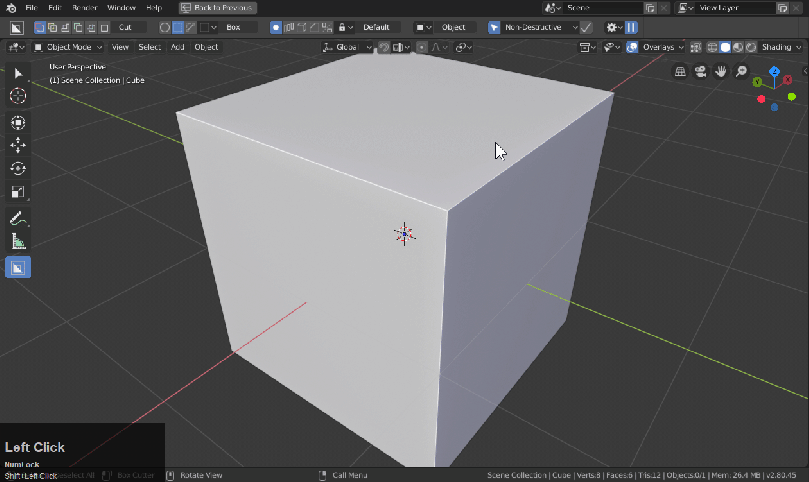Click the Scene name field
Image resolution: width=809 pixels, height=482 pixels.
pos(598,7)
